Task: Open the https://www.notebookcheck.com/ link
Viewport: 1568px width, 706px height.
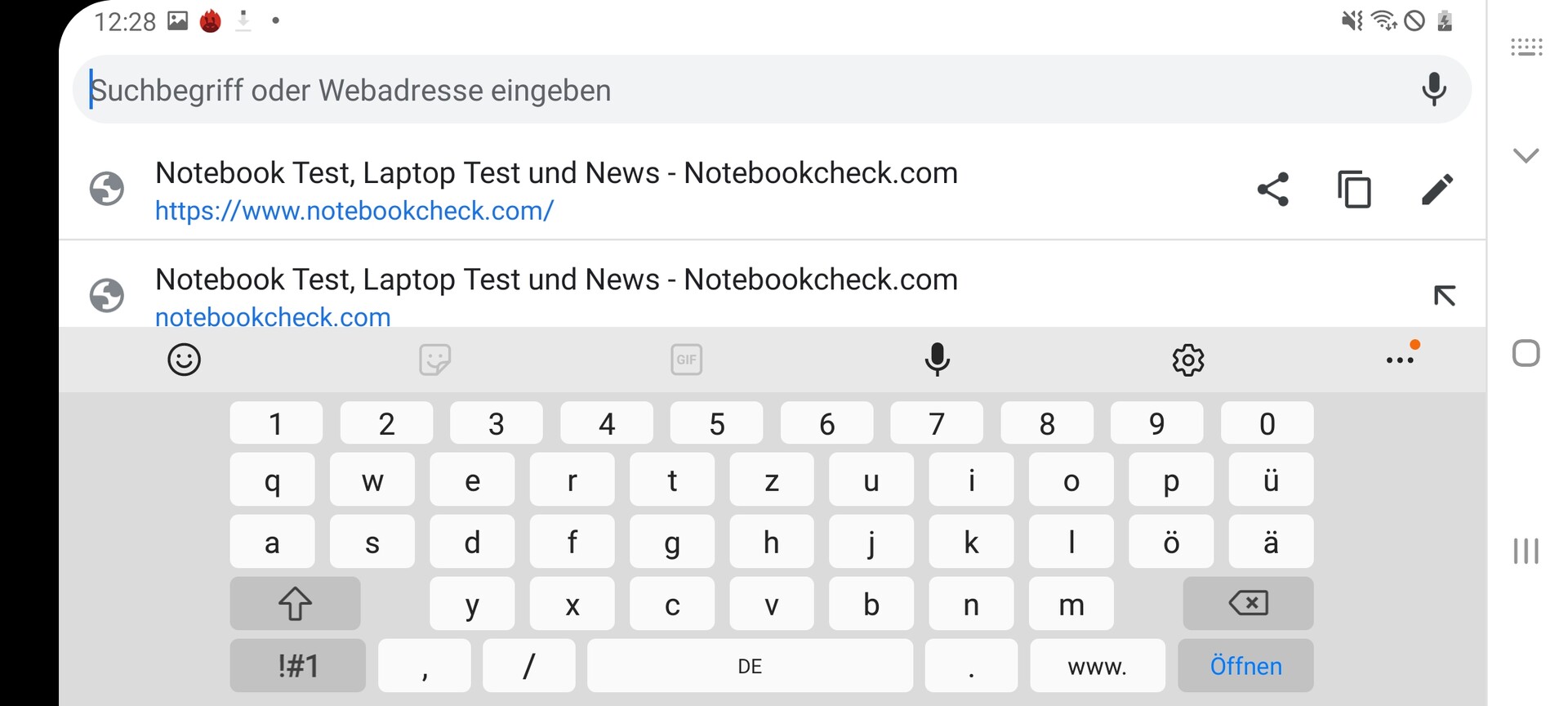Action: 354,211
